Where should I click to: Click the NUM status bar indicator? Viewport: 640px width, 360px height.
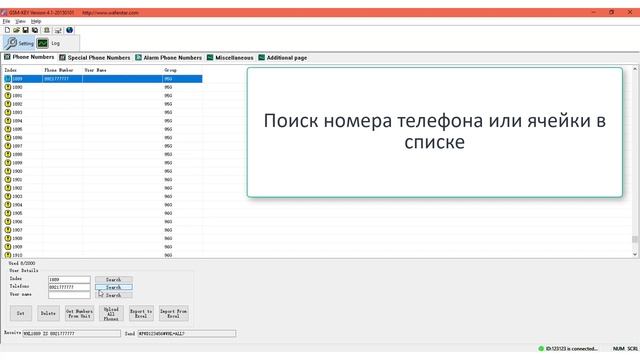click(x=618, y=349)
